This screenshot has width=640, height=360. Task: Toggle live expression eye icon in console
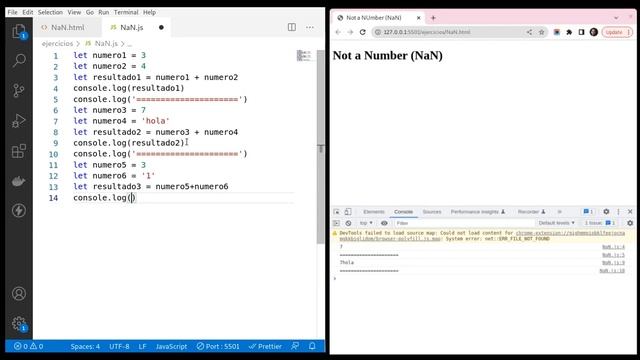[x=384, y=223]
